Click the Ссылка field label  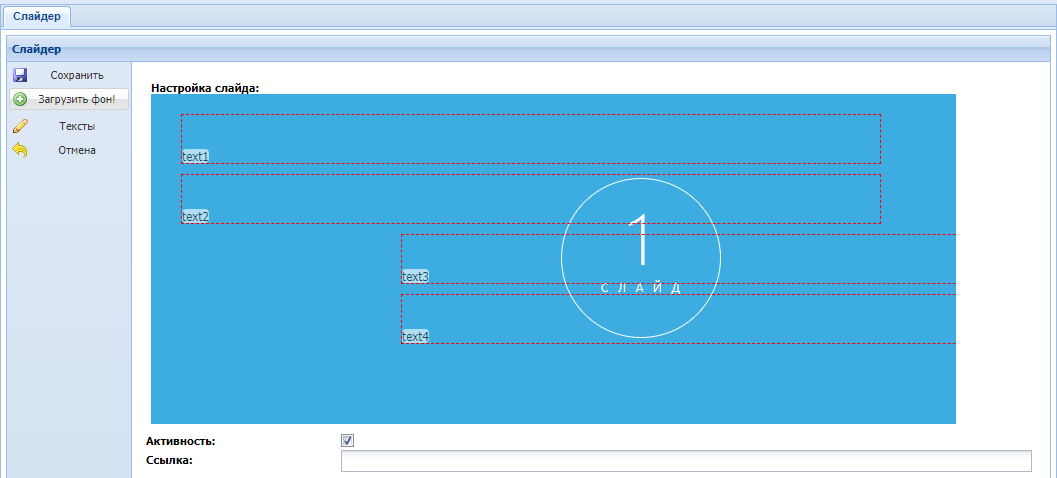(x=169, y=460)
